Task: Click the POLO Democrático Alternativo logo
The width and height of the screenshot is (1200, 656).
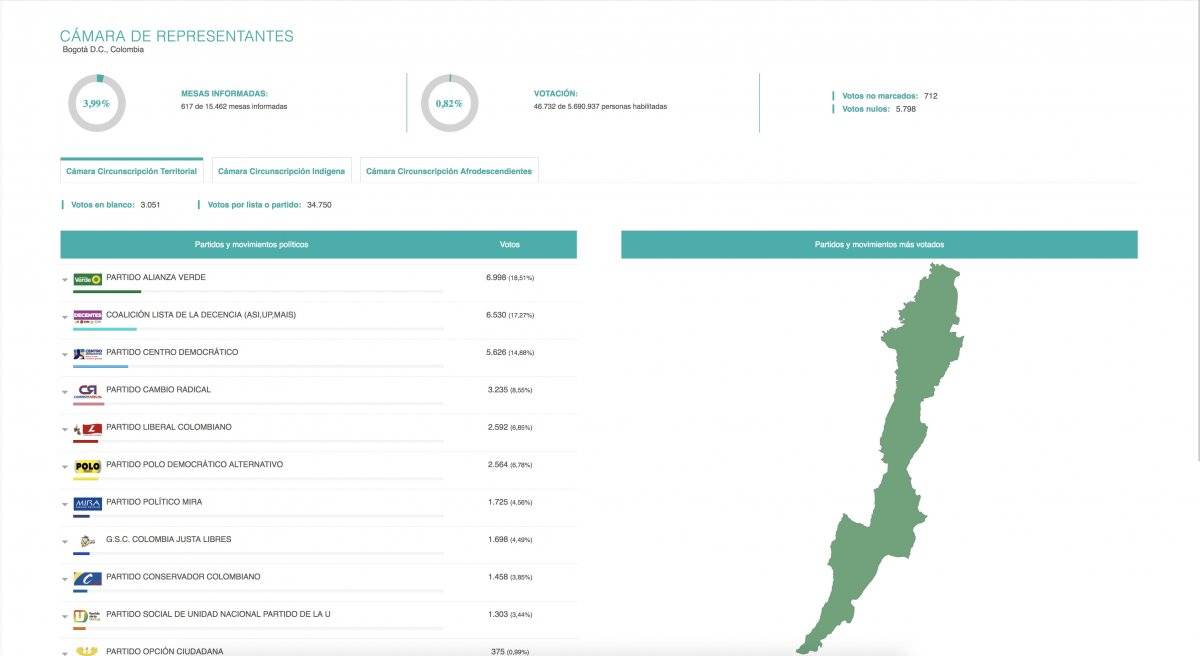Action: [88, 466]
